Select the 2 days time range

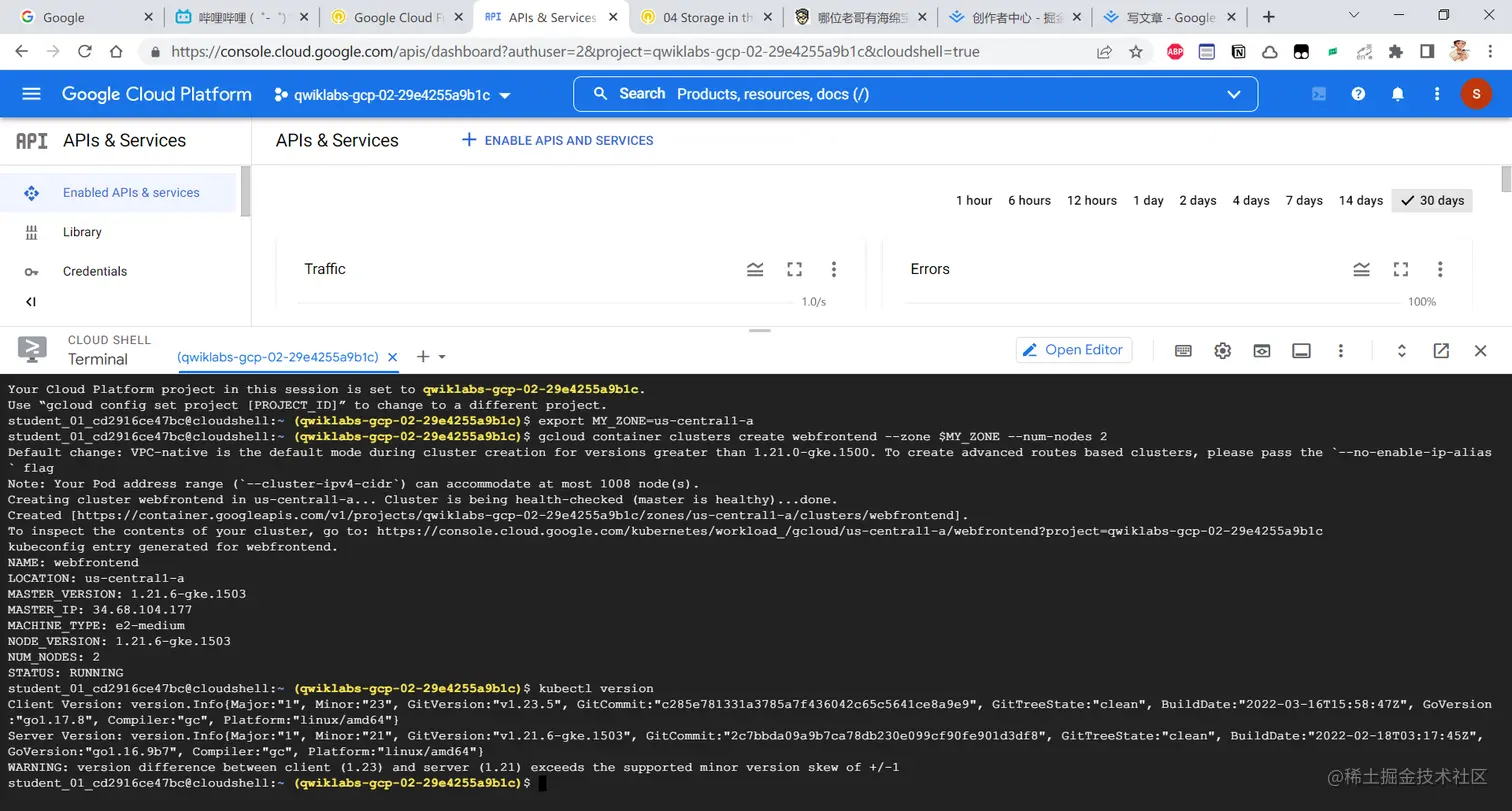tap(1198, 201)
